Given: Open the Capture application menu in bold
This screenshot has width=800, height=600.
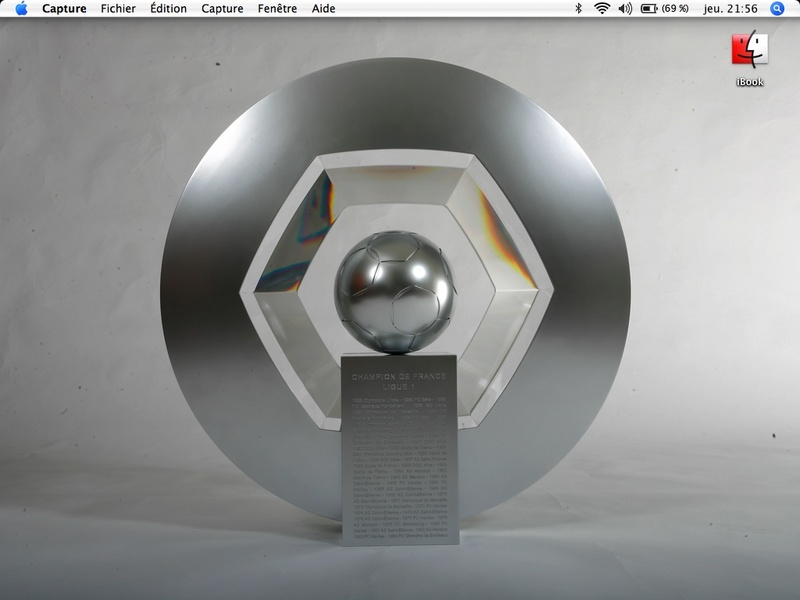Looking at the screenshot, I should coord(64,9).
